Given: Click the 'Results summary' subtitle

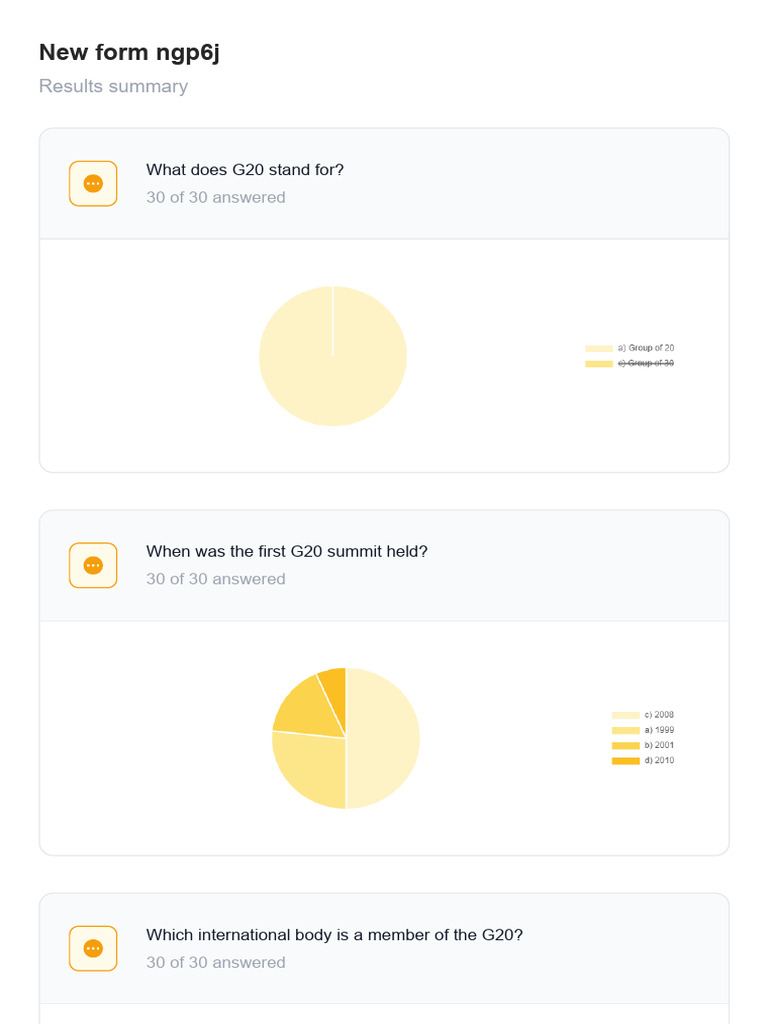Looking at the screenshot, I should (113, 86).
